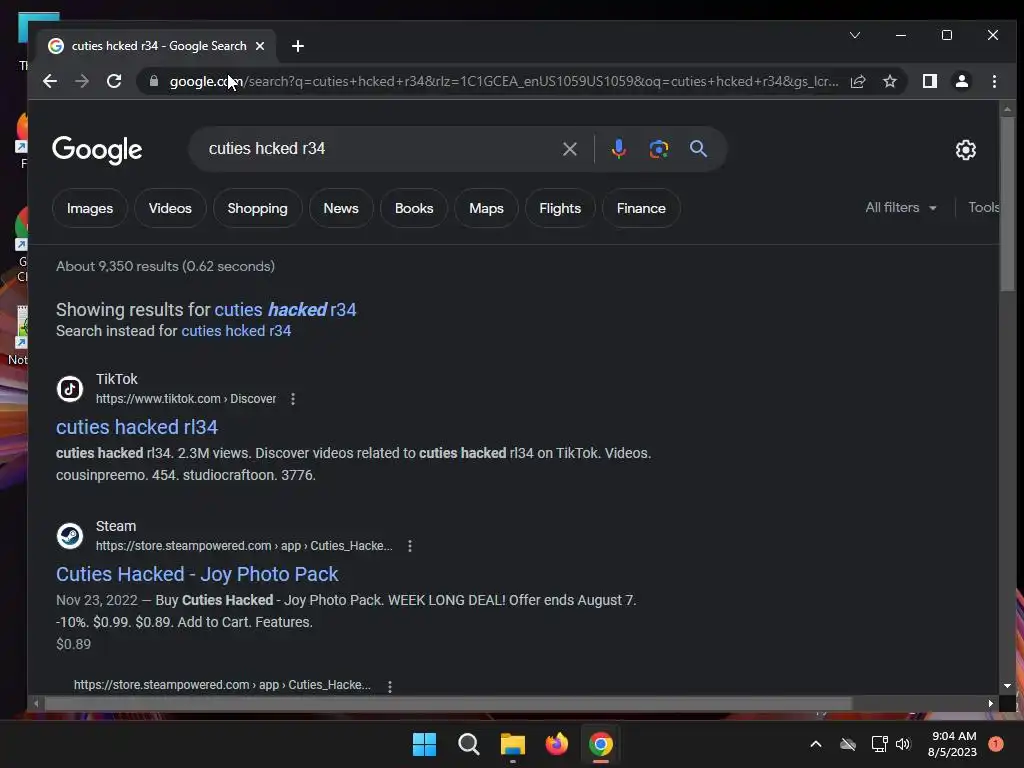
Task: Reload the current page
Action: [x=114, y=81]
